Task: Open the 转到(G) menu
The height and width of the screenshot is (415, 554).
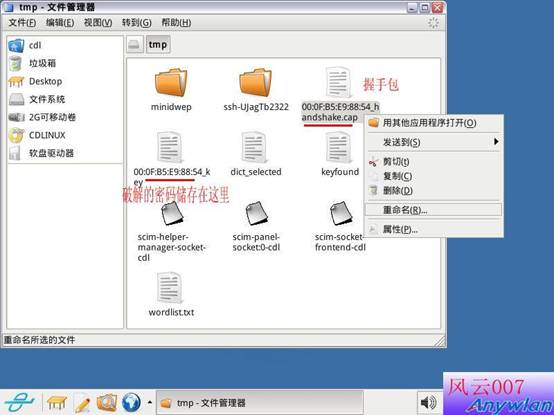Action: point(136,23)
